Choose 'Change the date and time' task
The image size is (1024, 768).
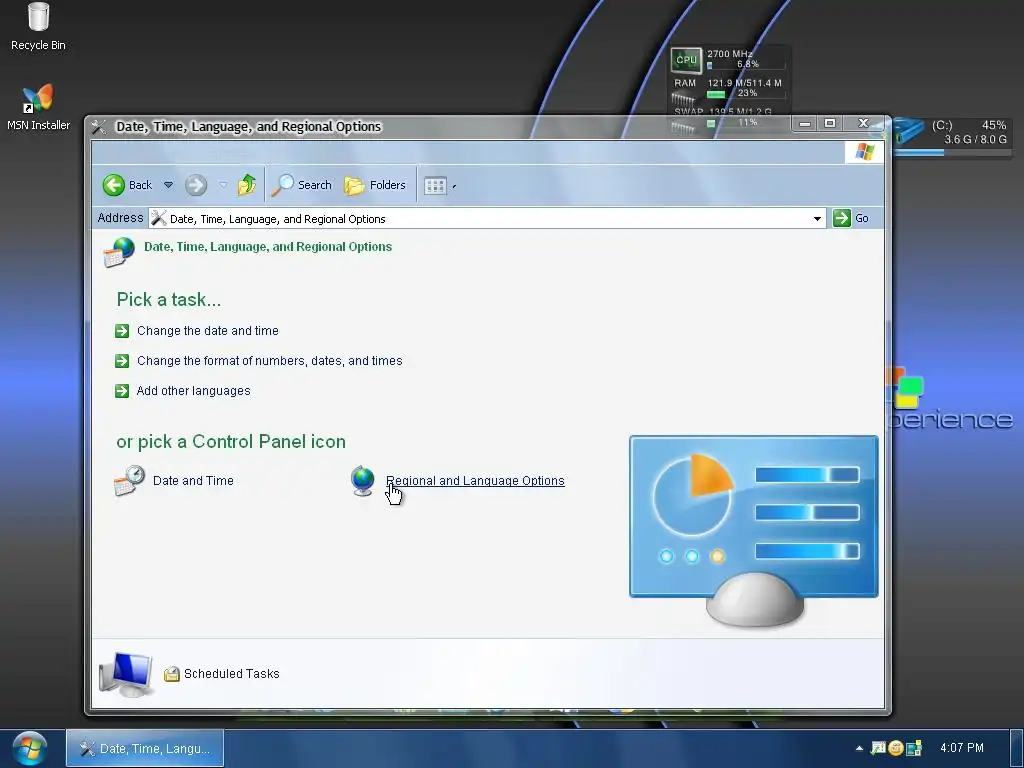208,331
